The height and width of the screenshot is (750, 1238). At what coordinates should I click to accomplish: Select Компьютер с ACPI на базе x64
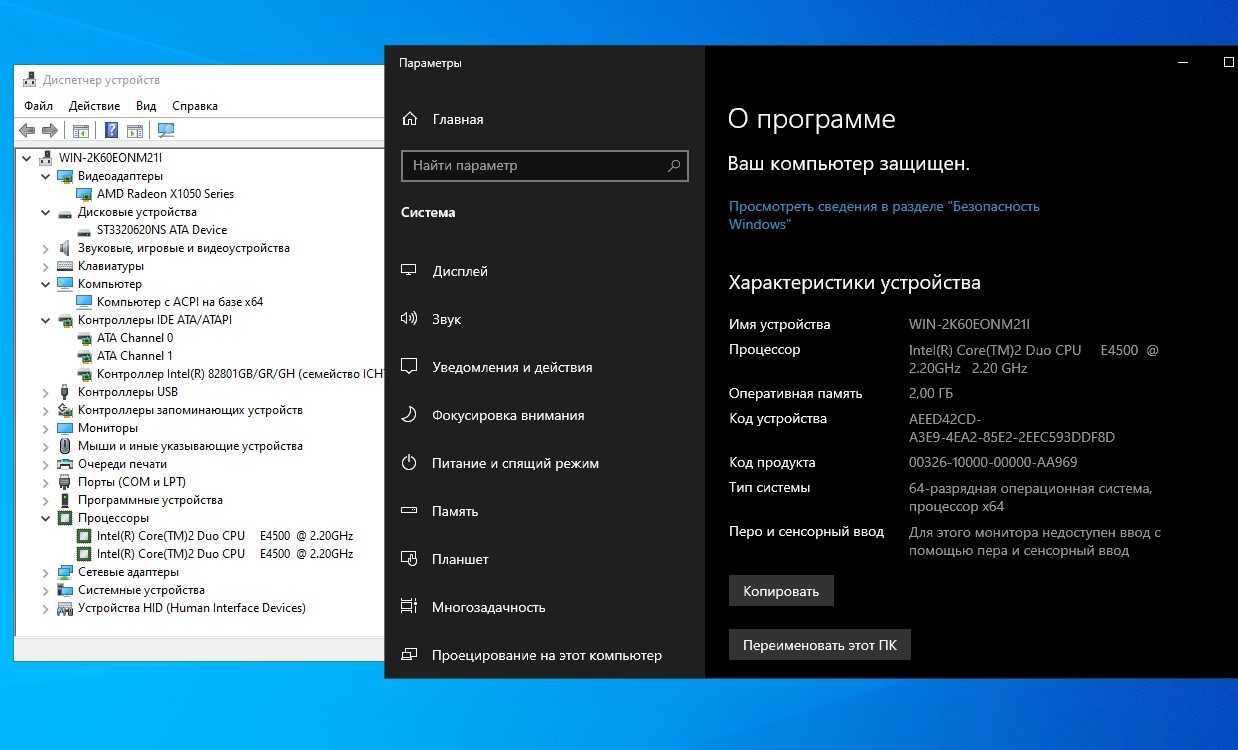[x=180, y=302]
